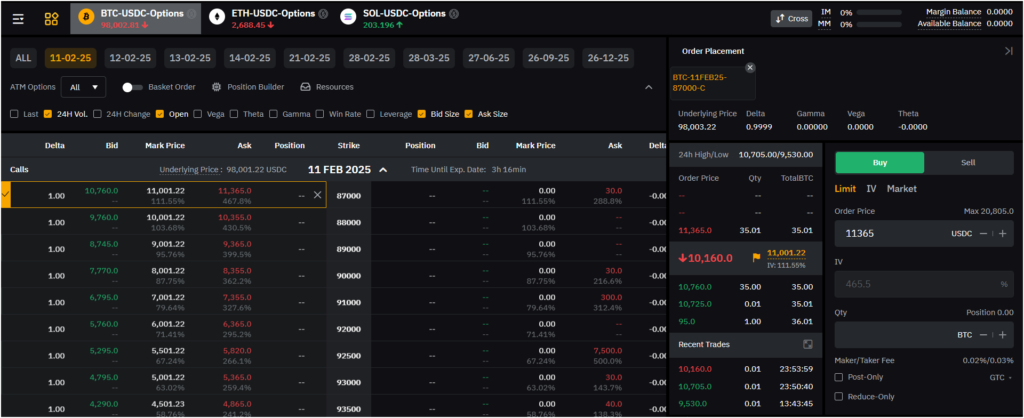Viewport: 1024px width, 418px height.
Task: Open the GTC time-in-force dropdown
Action: pos(1001,378)
